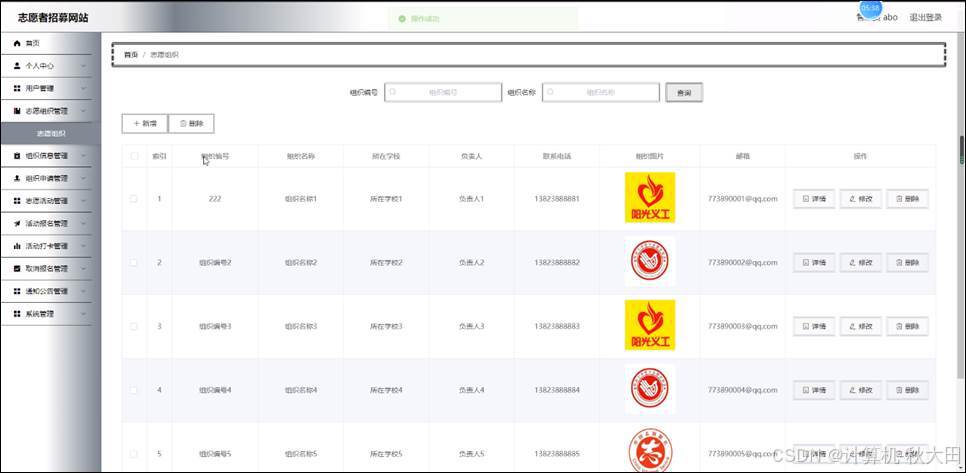The width and height of the screenshot is (966, 473).
Task: Collapse the 志愿组织管理 menu arrow
Action: coord(83,111)
